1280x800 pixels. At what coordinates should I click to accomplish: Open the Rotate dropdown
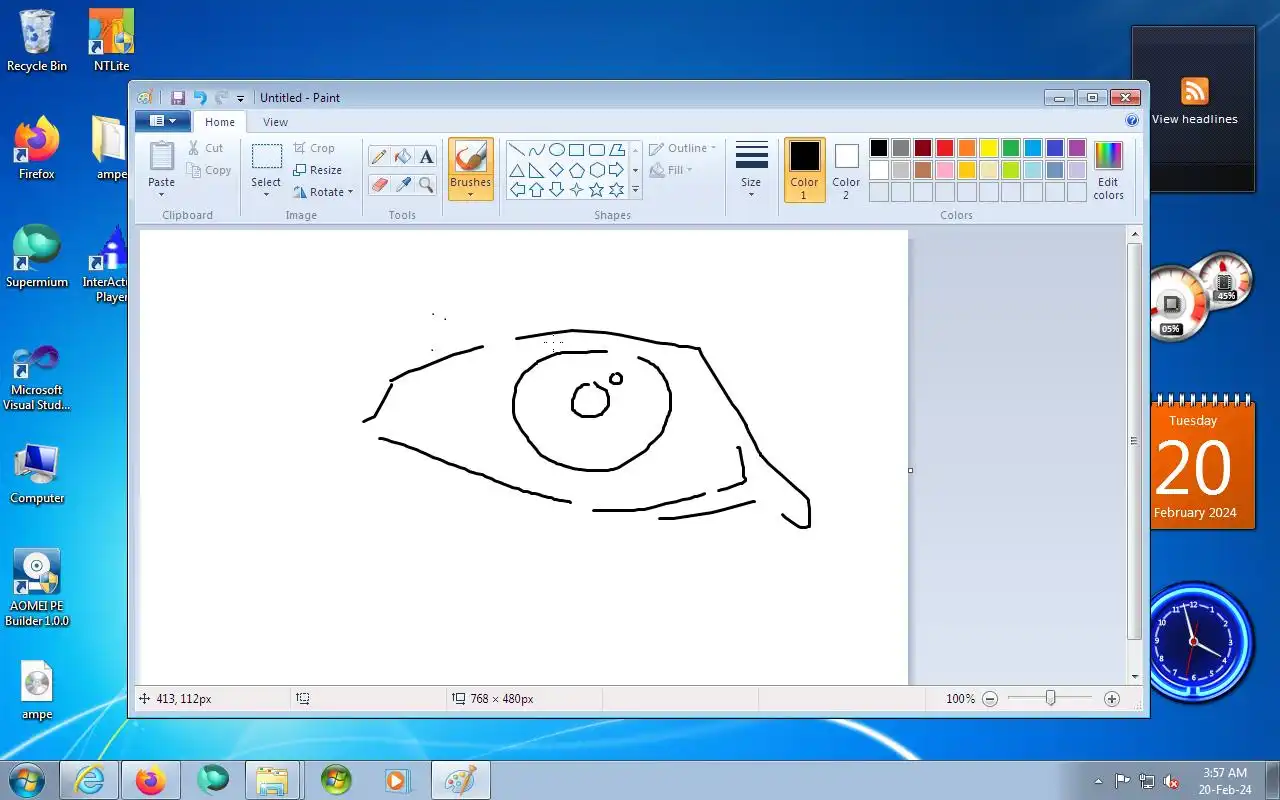(x=323, y=192)
